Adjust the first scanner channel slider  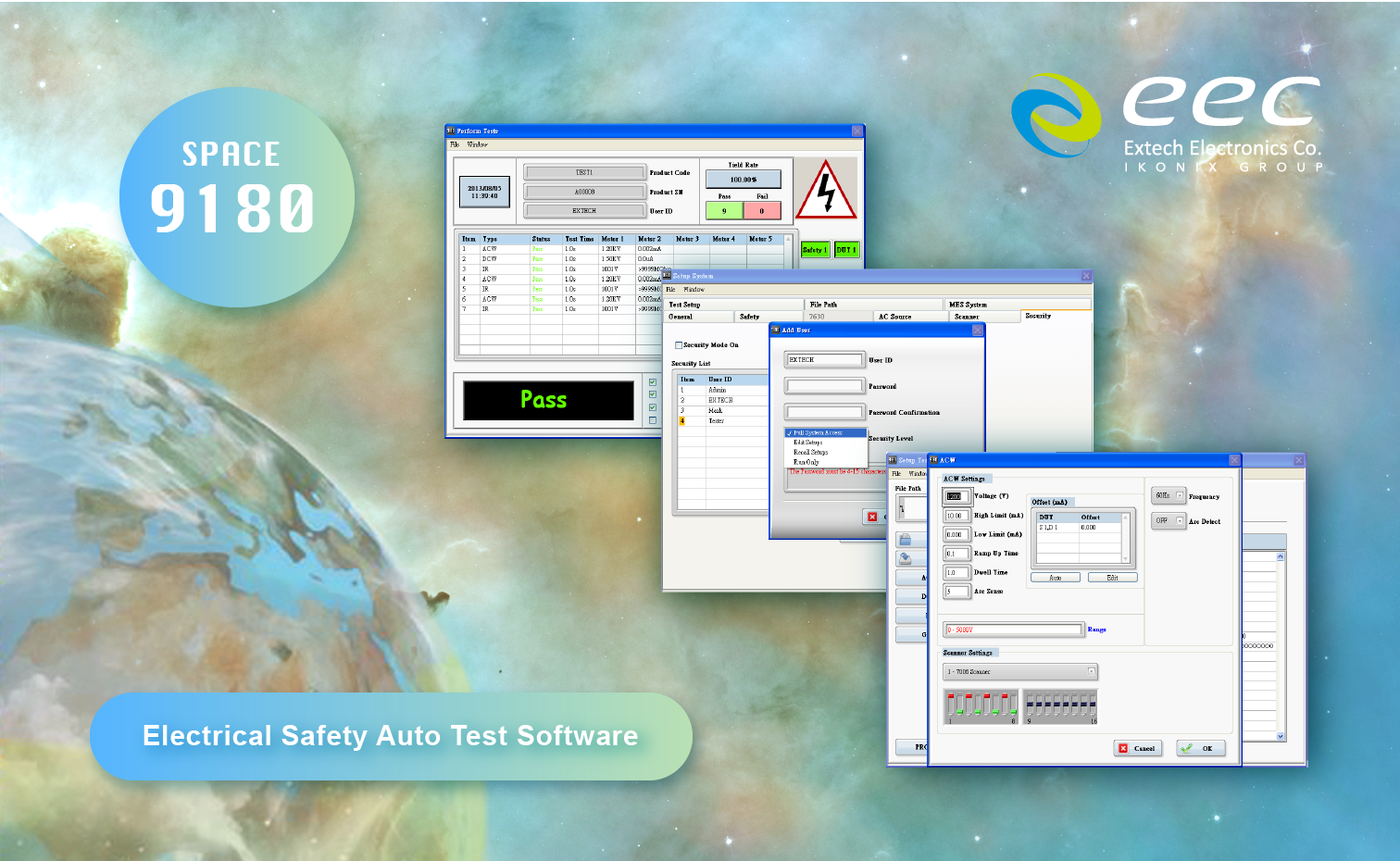[x=952, y=705]
